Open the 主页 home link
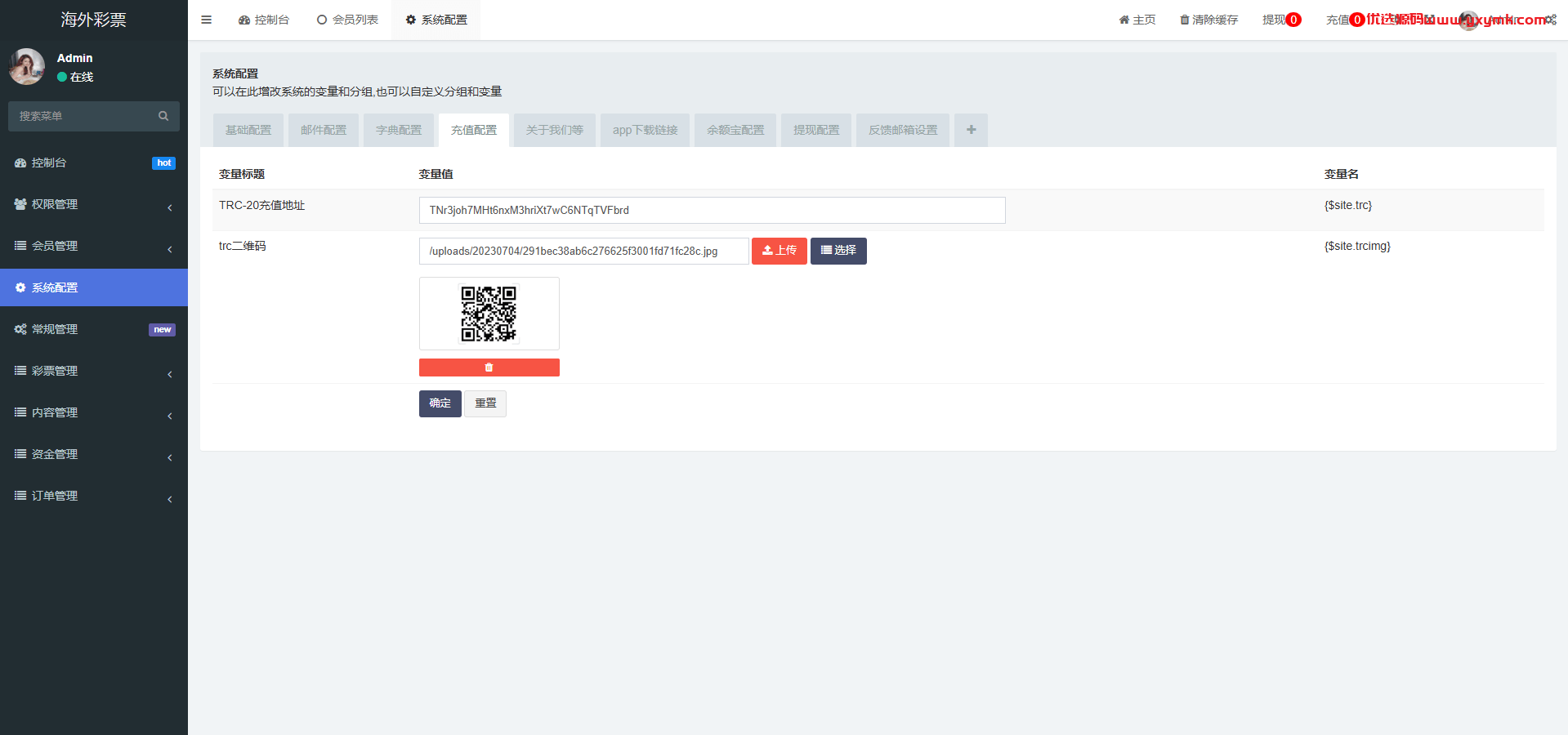1568x735 pixels. pos(1137,20)
